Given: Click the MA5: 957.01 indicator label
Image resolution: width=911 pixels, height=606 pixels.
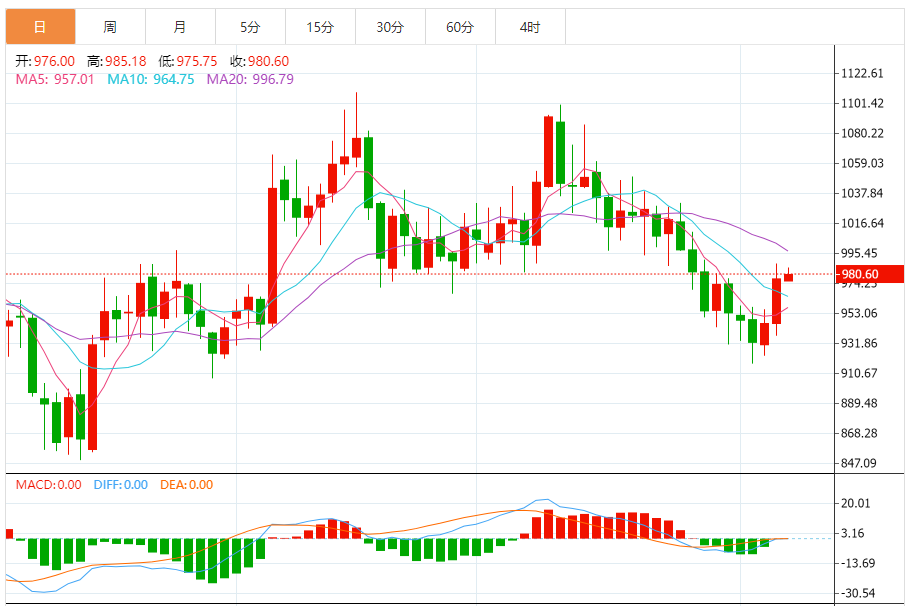Looking at the screenshot, I should (55, 79).
